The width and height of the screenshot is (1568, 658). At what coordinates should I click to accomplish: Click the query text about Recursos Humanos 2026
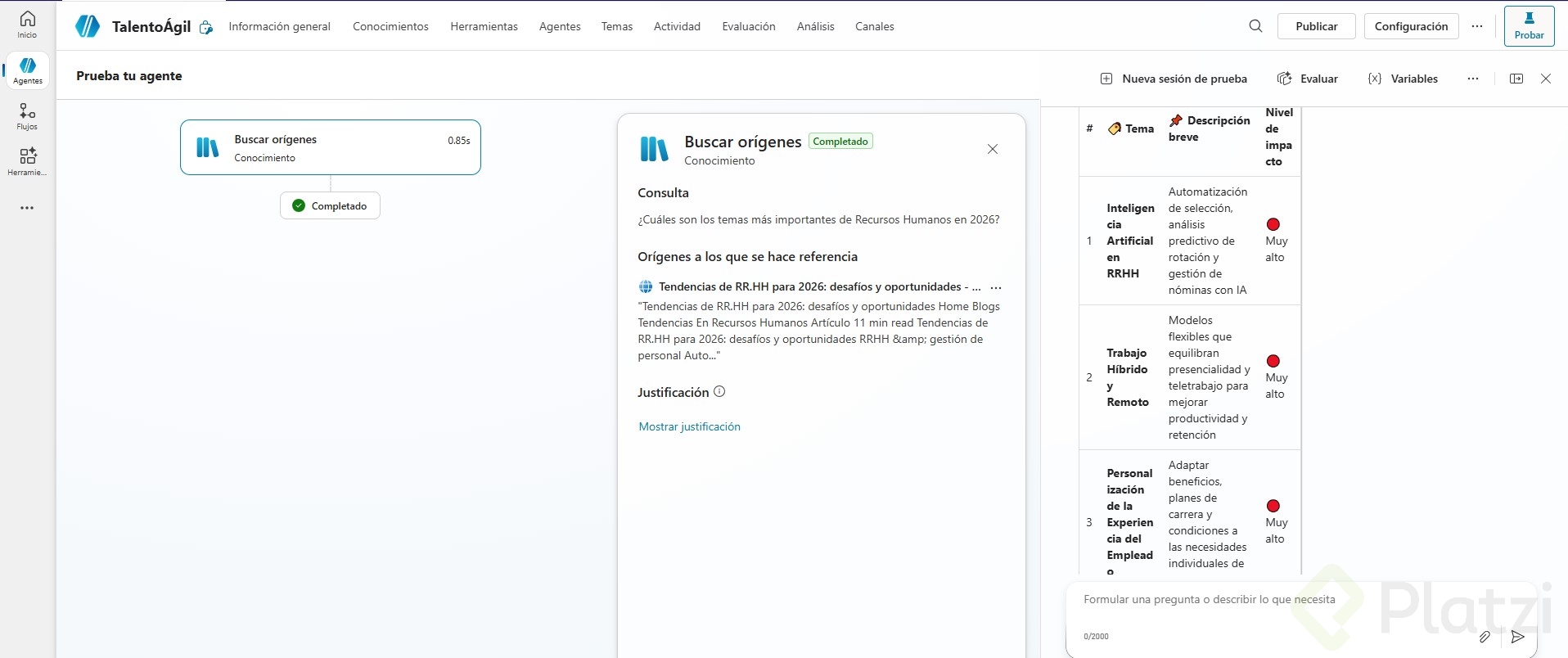click(x=818, y=219)
